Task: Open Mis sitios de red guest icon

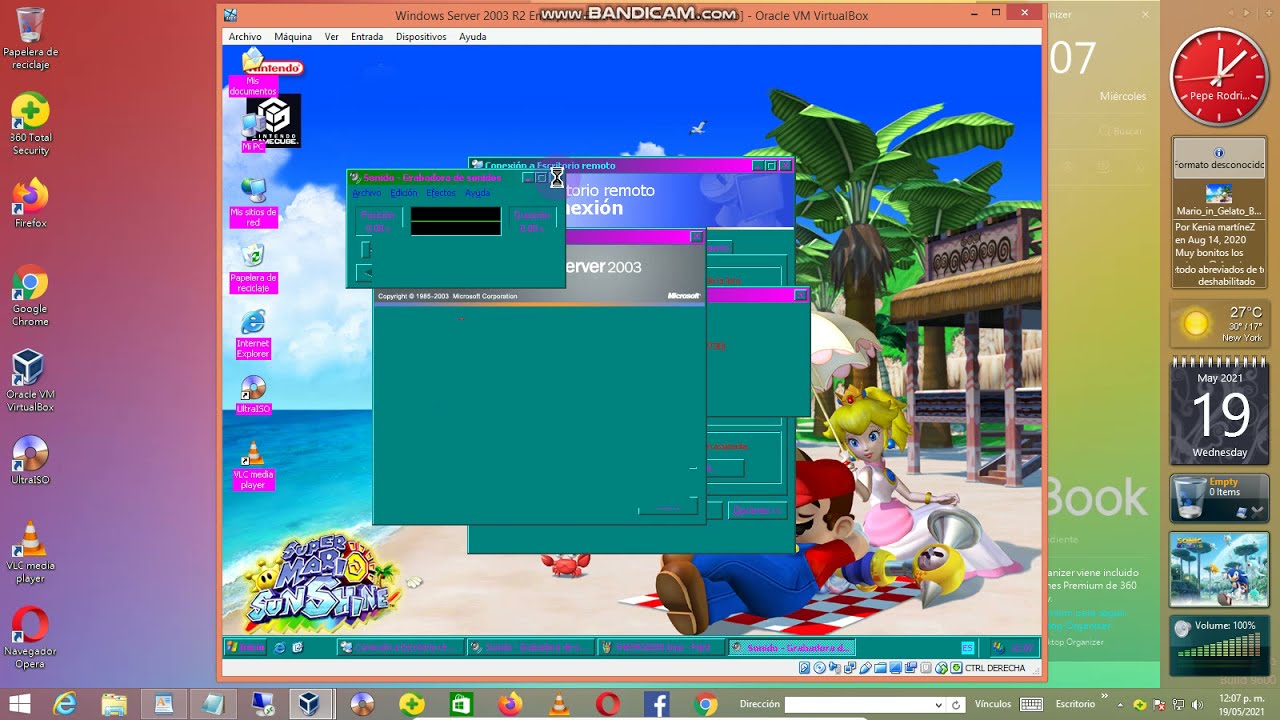Action: [x=253, y=202]
